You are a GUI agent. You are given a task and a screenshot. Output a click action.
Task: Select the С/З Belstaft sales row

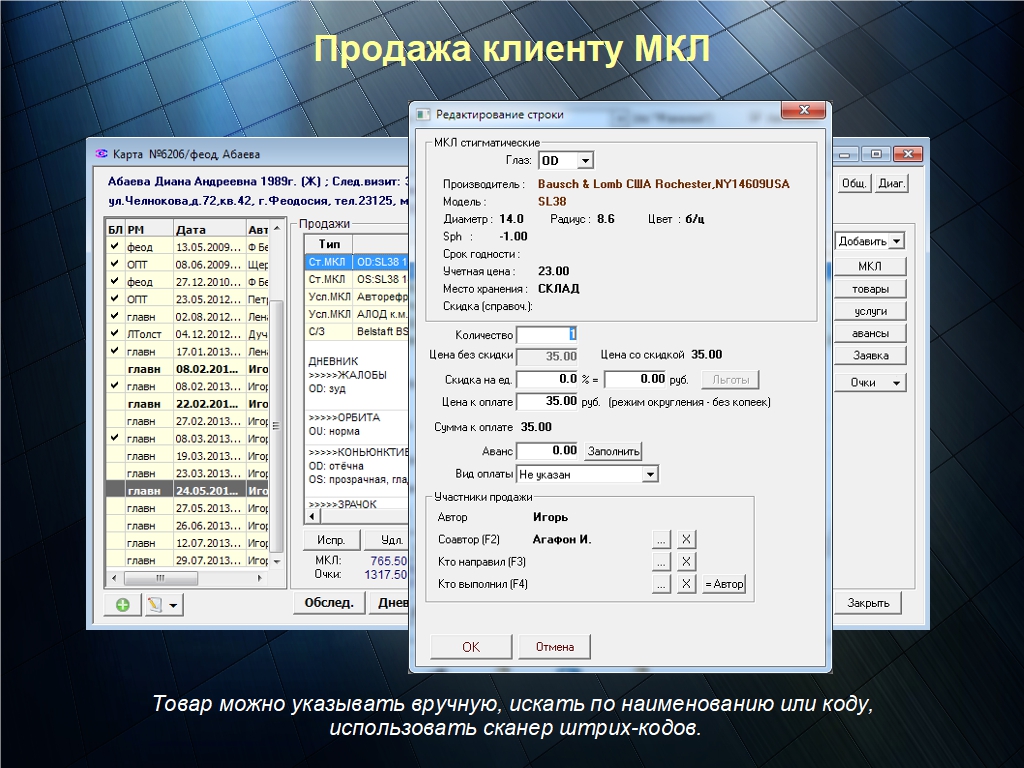355,331
